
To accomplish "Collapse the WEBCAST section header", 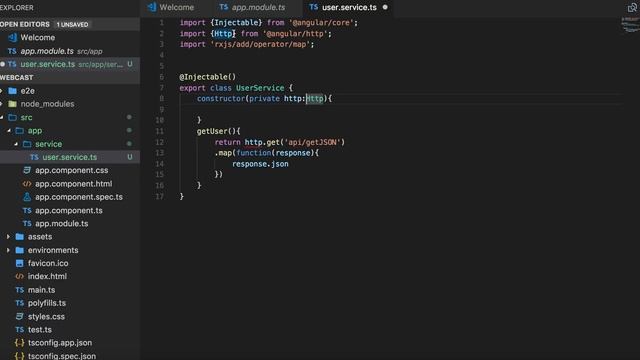I will click(x=70, y=78).
